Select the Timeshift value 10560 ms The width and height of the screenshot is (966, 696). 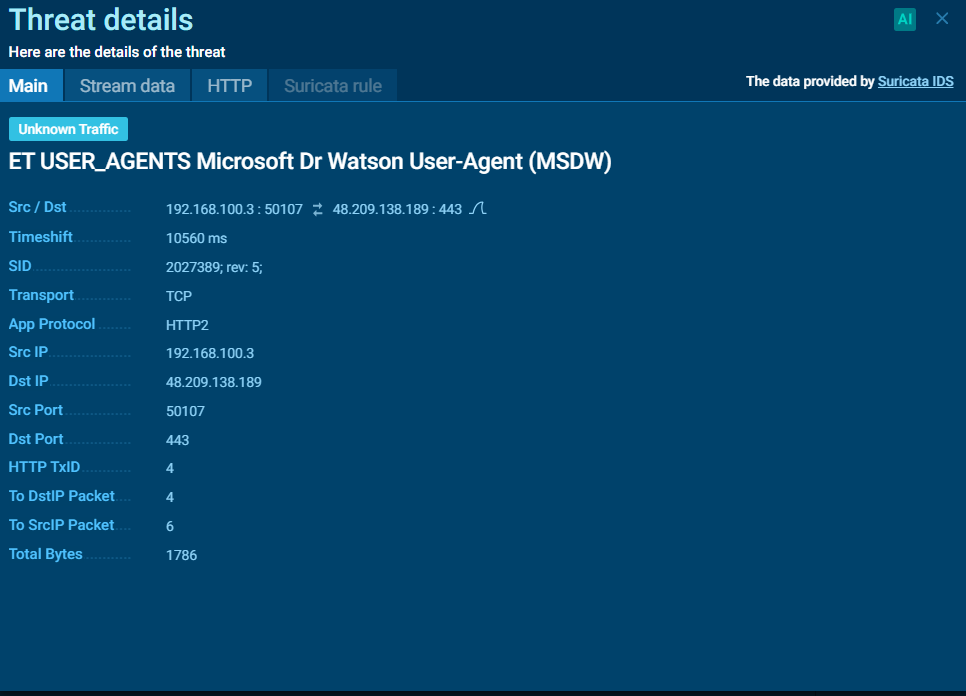[x=197, y=238]
